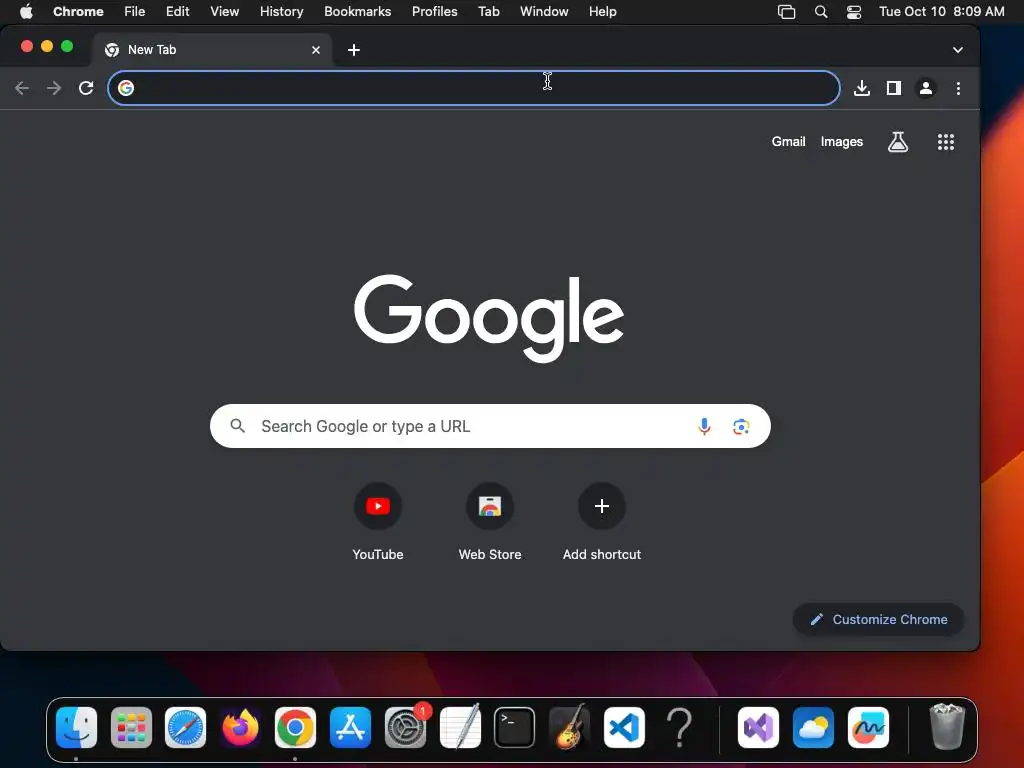Follow the Gmail link
The width and height of the screenshot is (1024, 768).
pos(788,141)
